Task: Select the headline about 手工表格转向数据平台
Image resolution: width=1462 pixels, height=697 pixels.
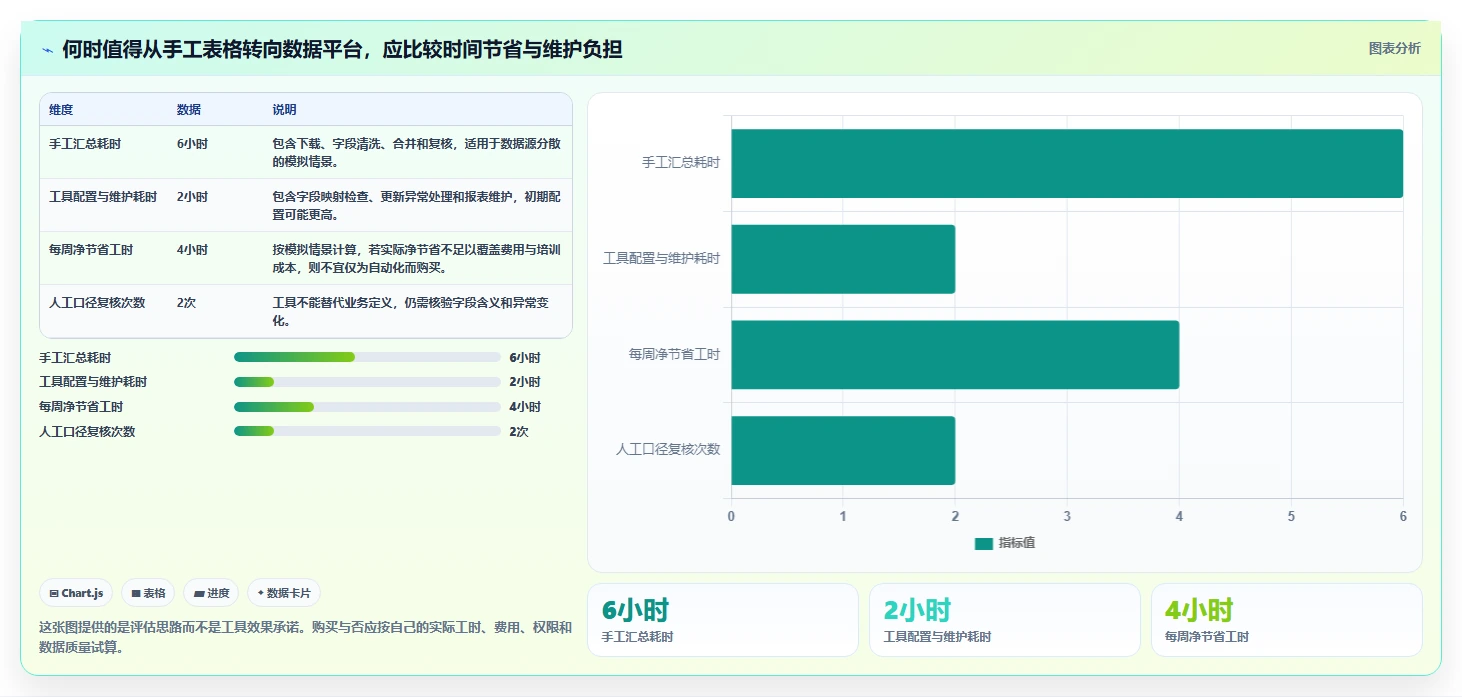Action: 342,49
